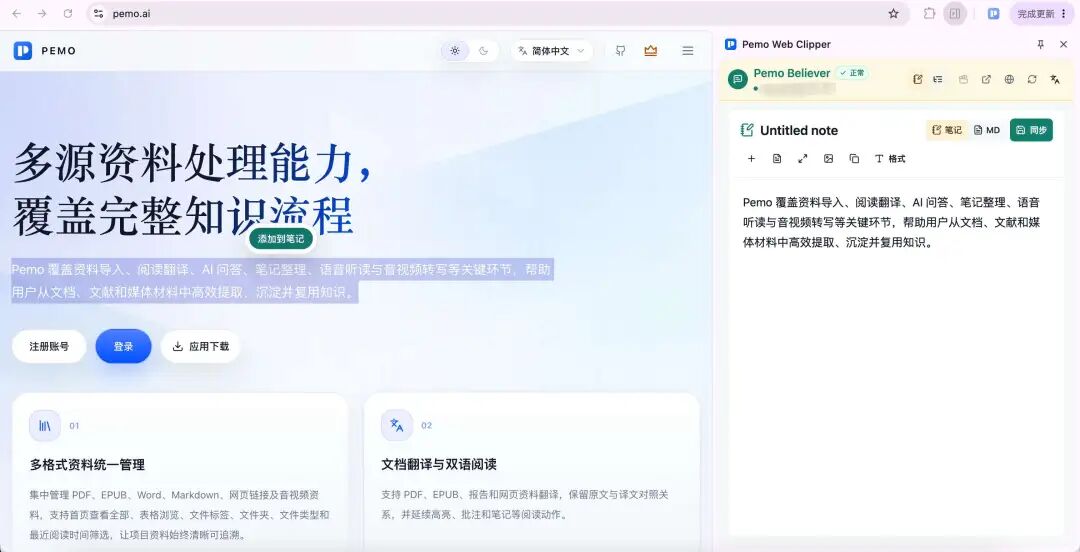Click the blue 登录 button
The height and width of the screenshot is (552, 1080).
(x=123, y=347)
